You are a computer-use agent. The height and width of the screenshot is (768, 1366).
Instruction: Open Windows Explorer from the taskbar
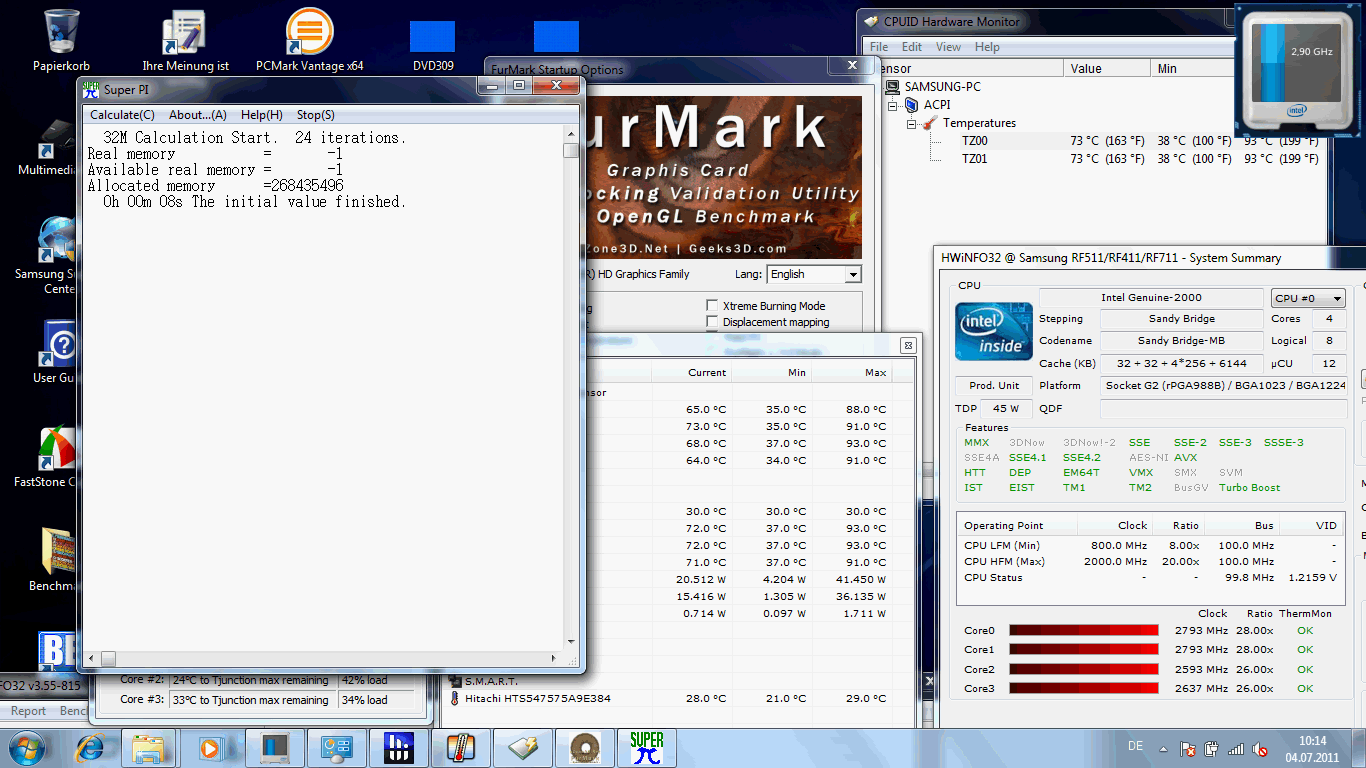tap(148, 748)
